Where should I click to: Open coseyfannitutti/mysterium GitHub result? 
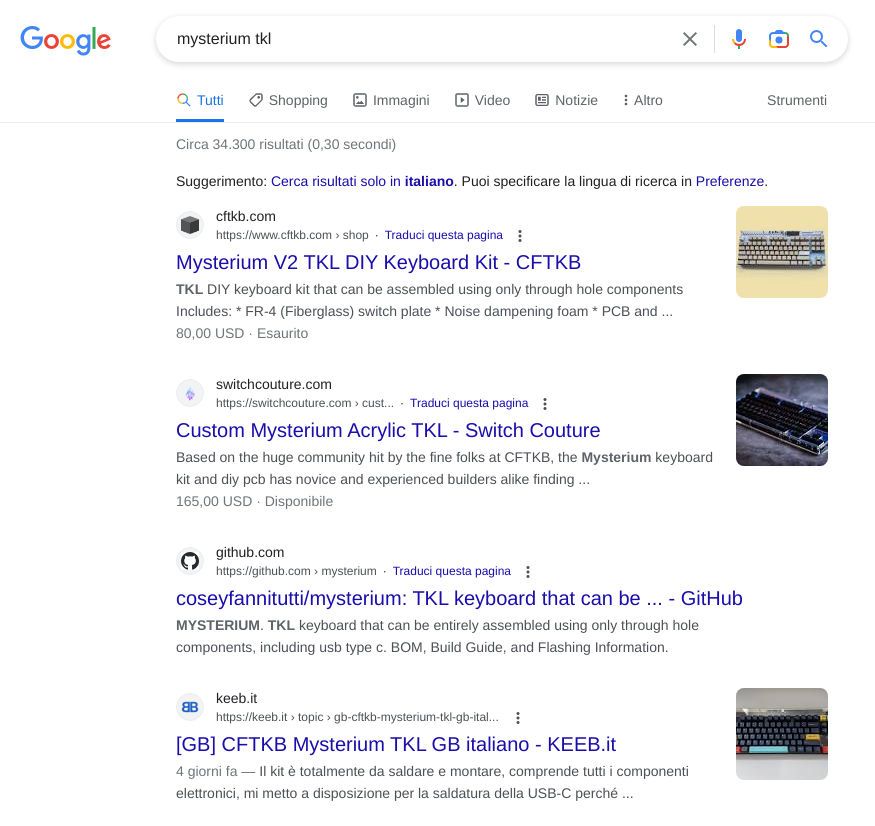click(459, 598)
